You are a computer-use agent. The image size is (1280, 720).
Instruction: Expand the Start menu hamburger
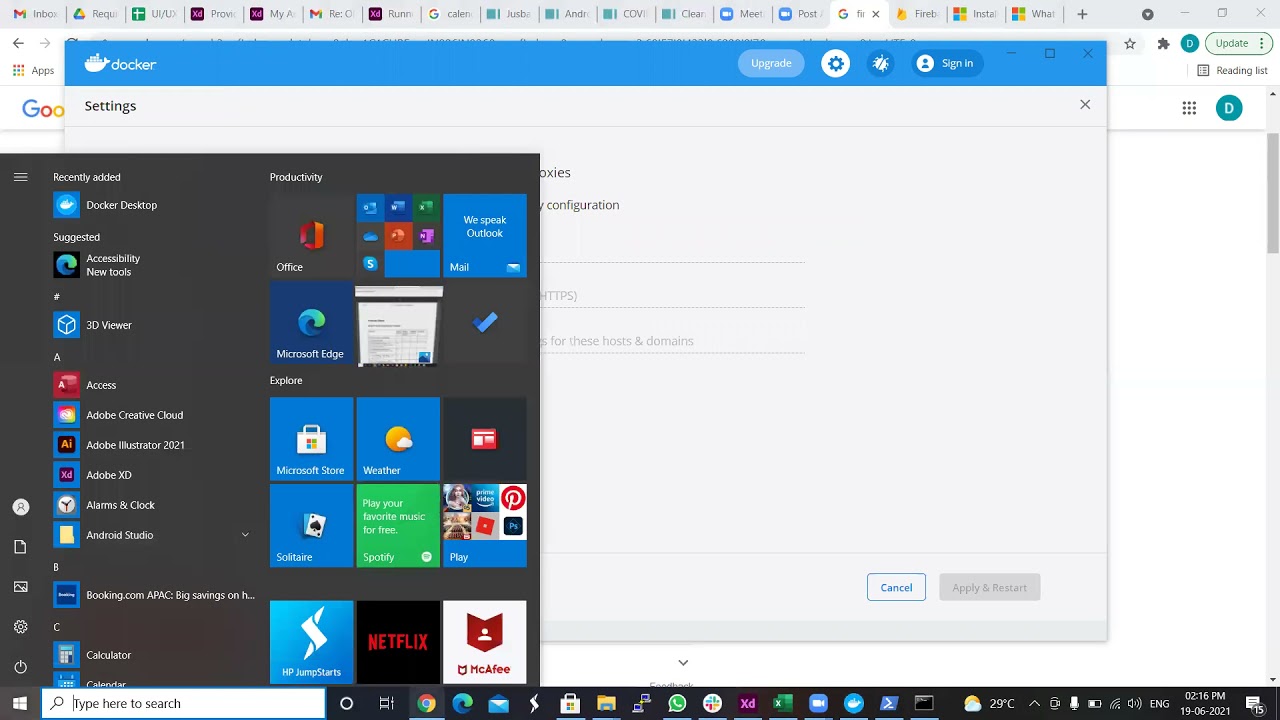click(x=20, y=177)
